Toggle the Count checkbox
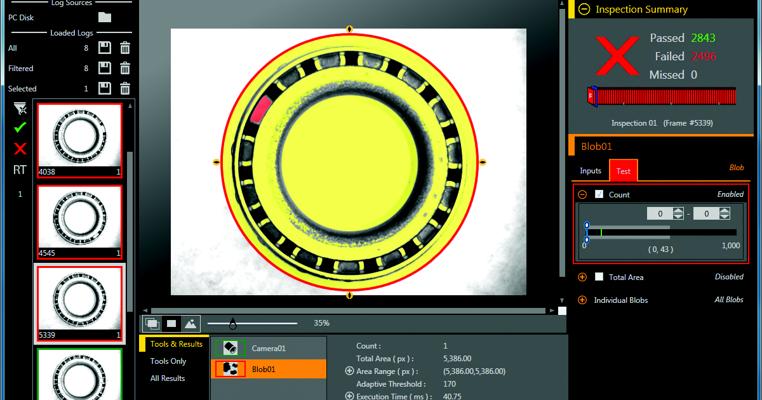The height and width of the screenshot is (400, 762). click(x=599, y=194)
